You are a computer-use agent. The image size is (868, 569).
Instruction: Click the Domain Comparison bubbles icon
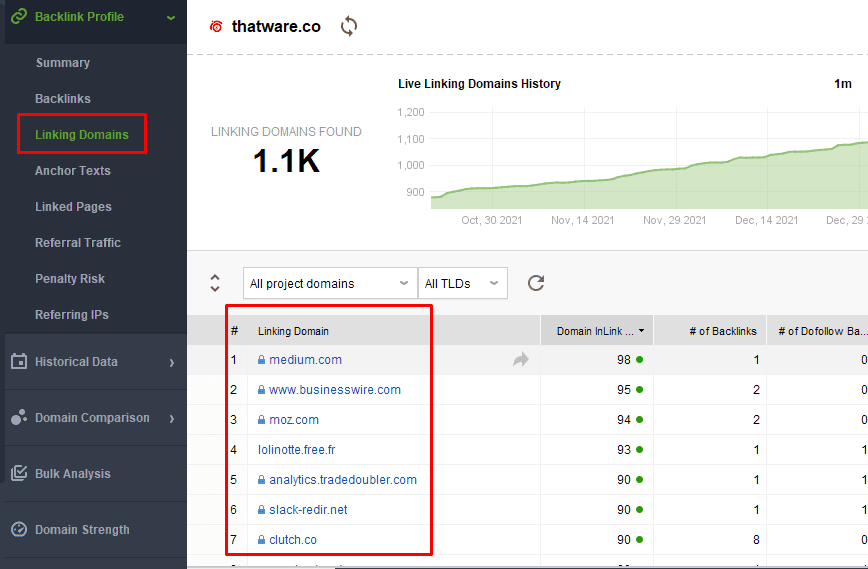[19, 417]
